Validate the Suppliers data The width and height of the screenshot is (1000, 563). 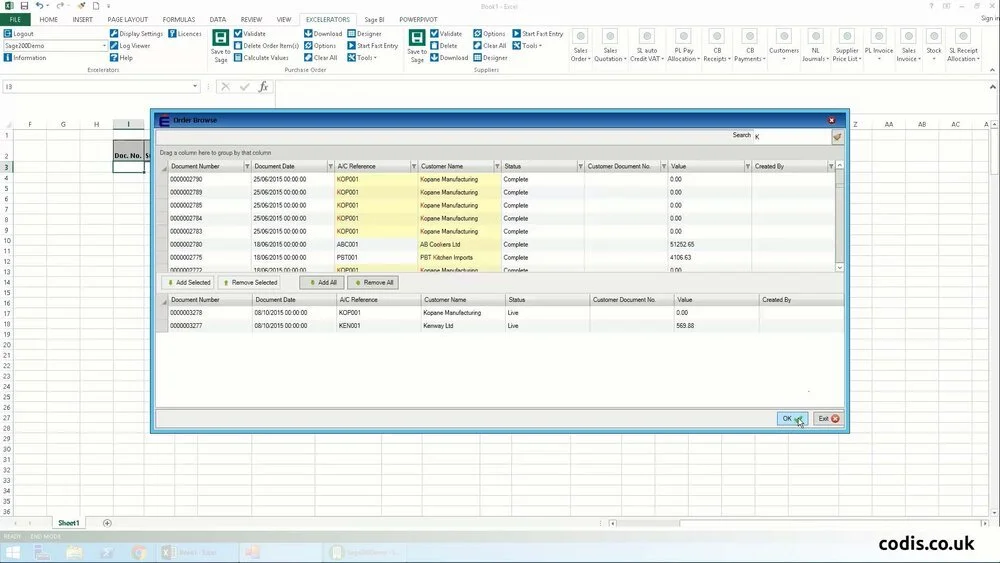point(446,34)
